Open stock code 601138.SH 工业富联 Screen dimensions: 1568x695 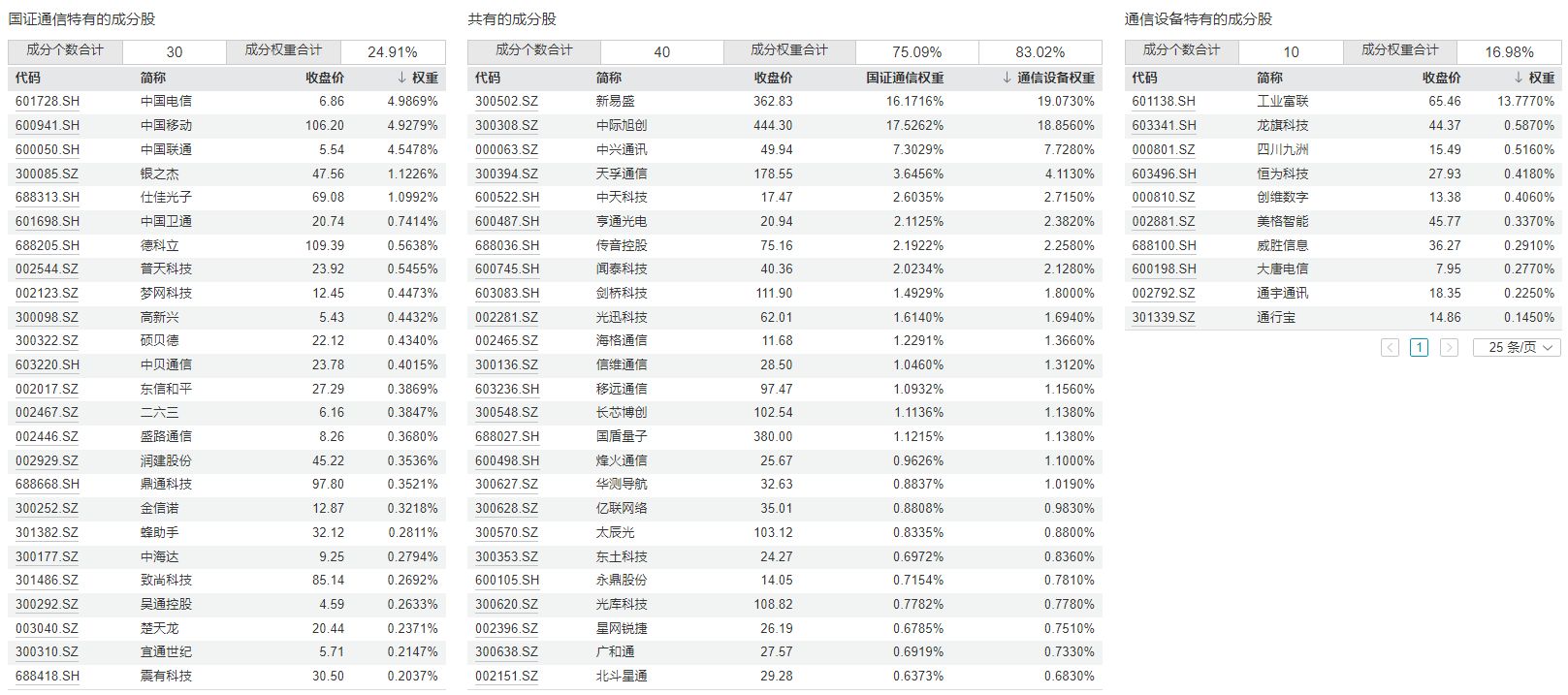pos(1164,101)
